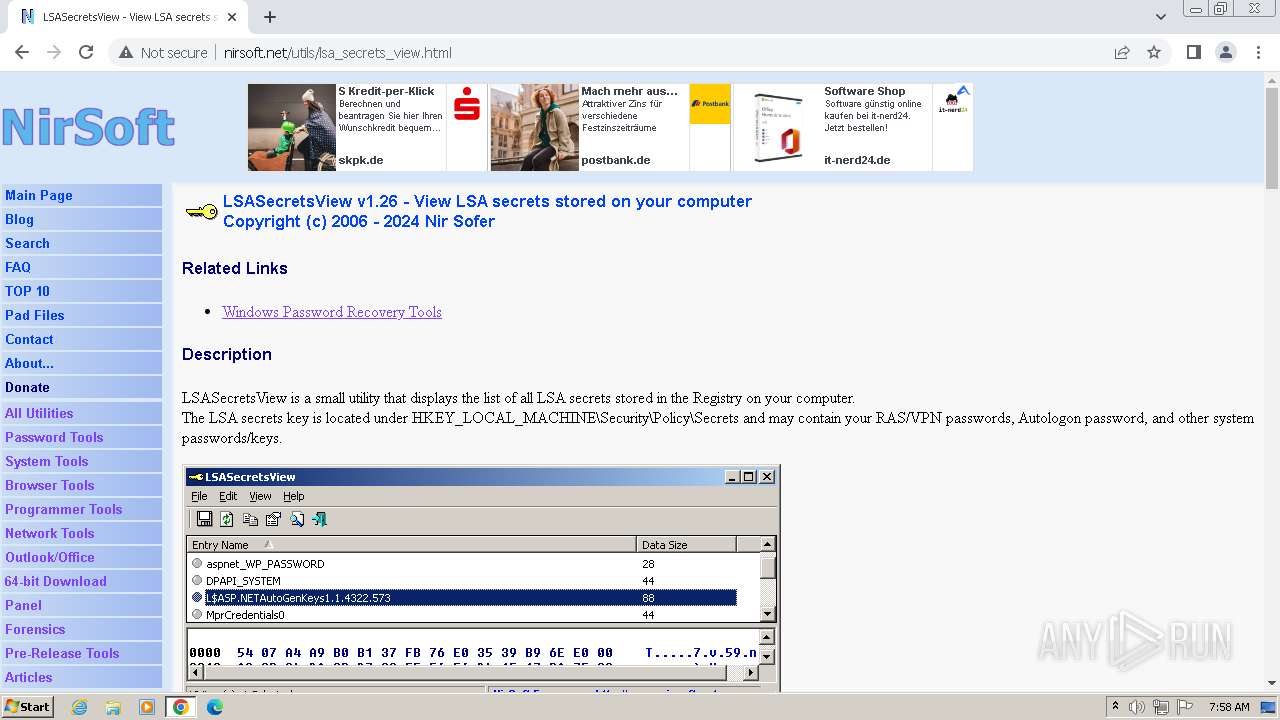
Task: Go back to previous page in Chrome
Action: (22, 53)
